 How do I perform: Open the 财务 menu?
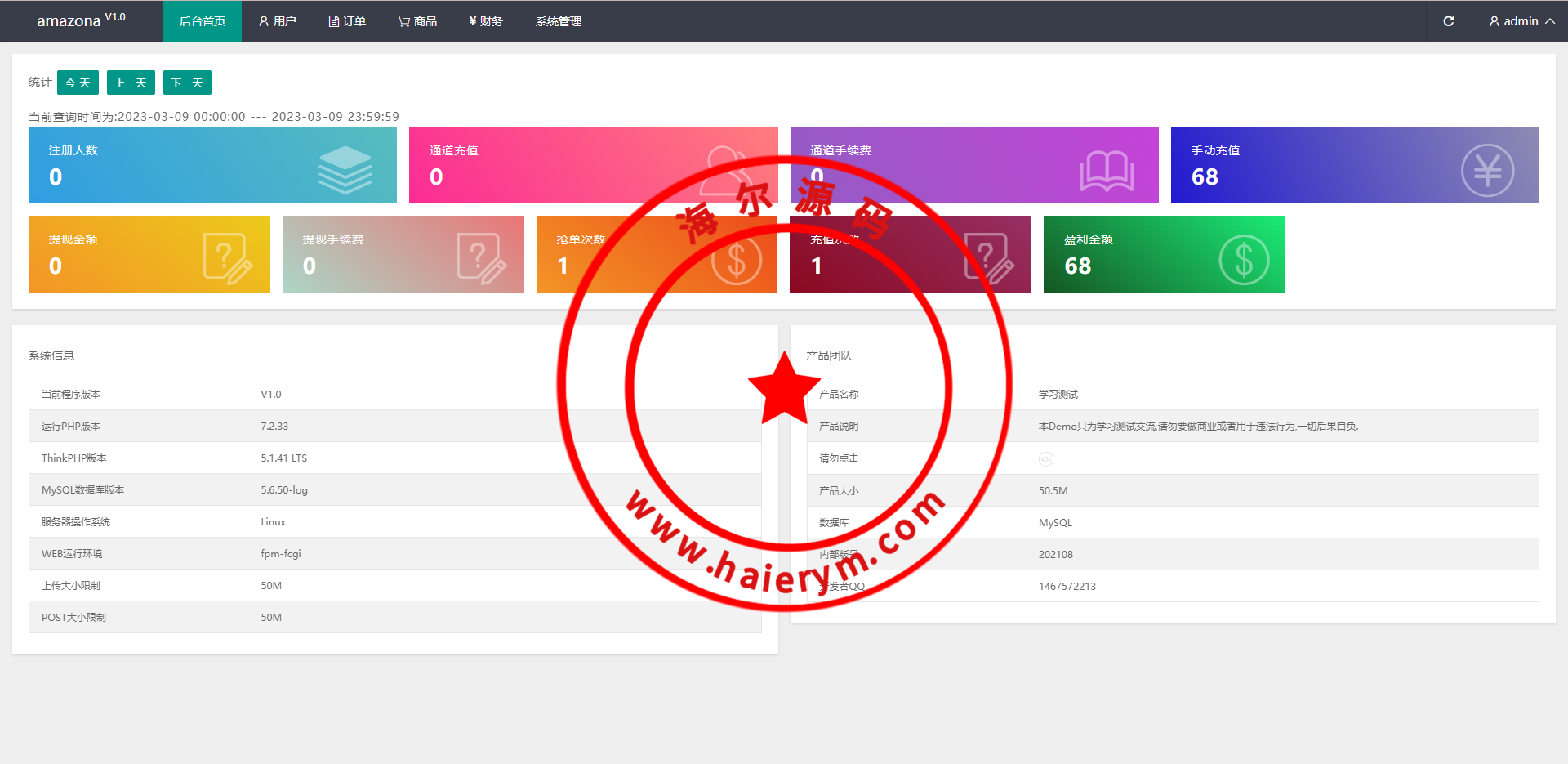coord(486,21)
